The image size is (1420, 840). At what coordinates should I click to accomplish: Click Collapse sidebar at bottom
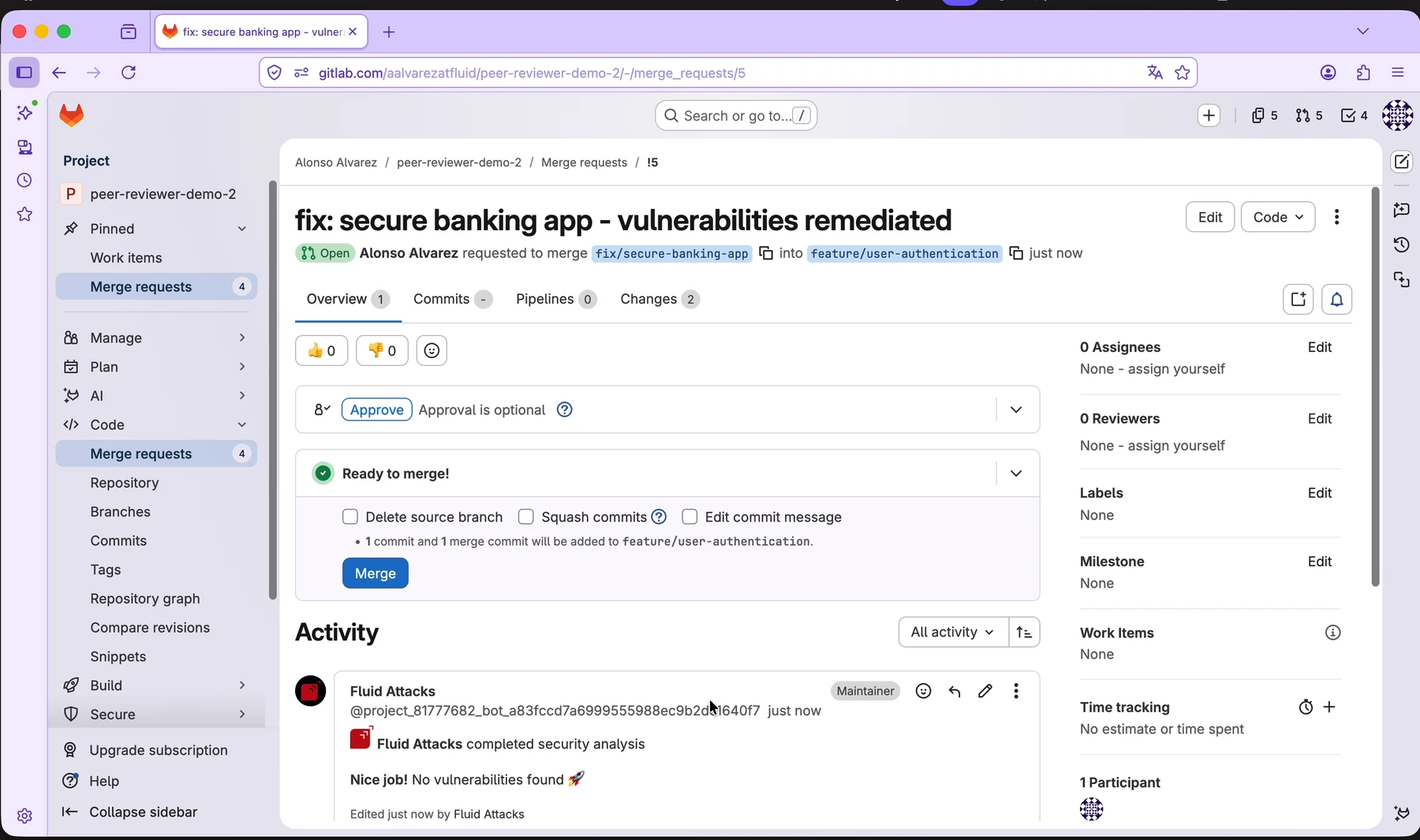(x=130, y=812)
